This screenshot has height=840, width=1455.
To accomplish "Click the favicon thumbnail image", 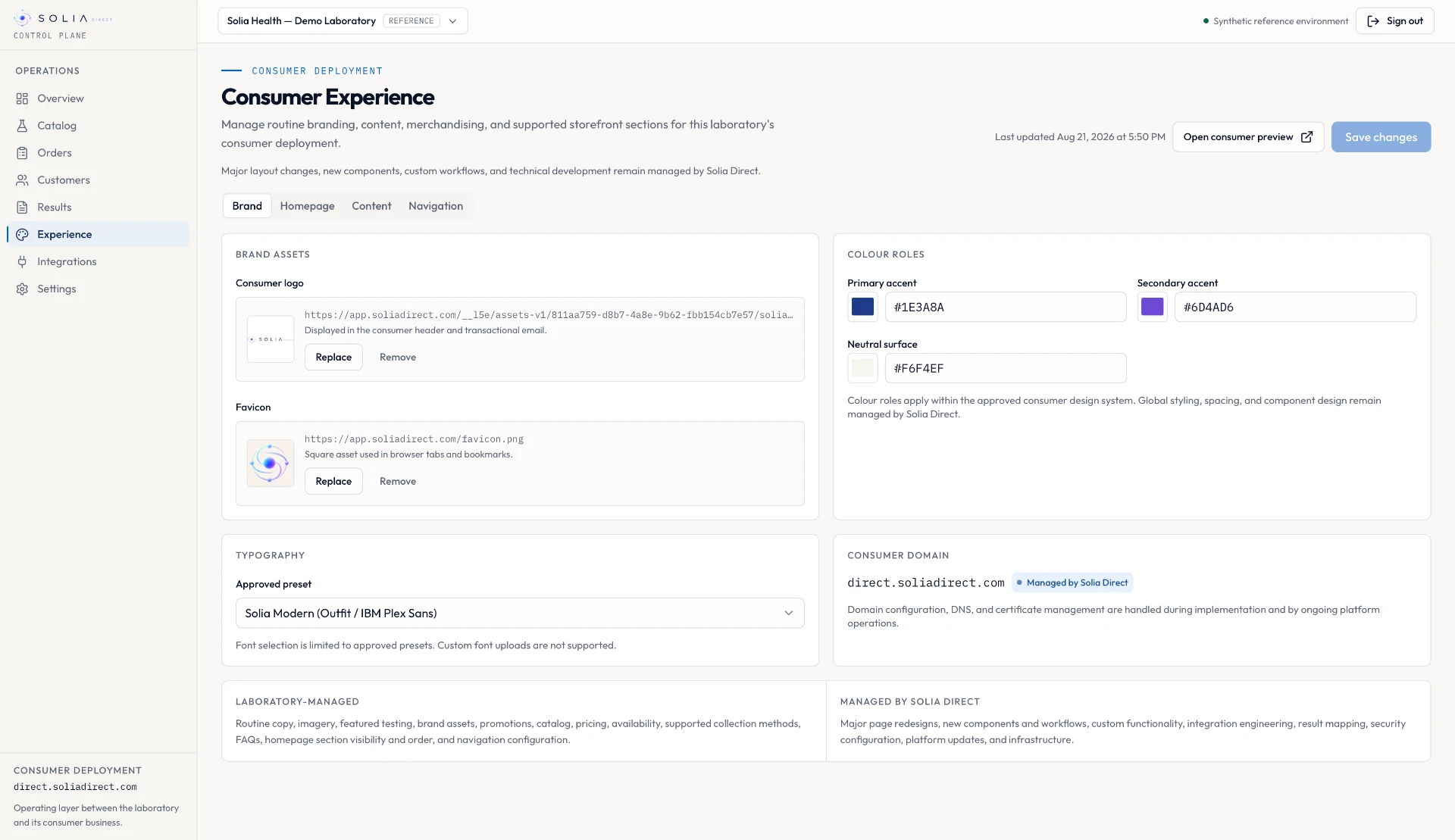I will (x=271, y=464).
